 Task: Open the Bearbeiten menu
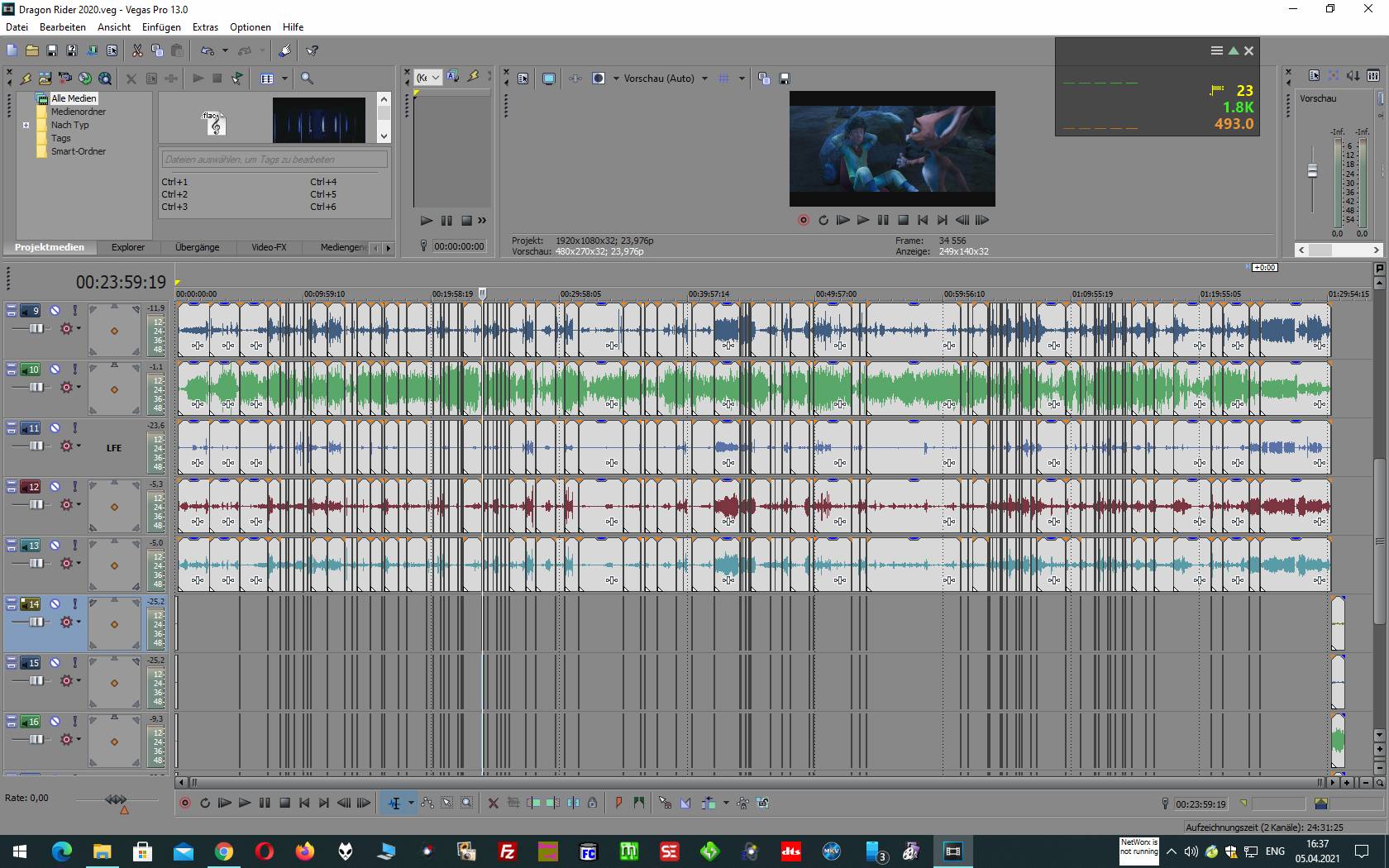coord(63,26)
